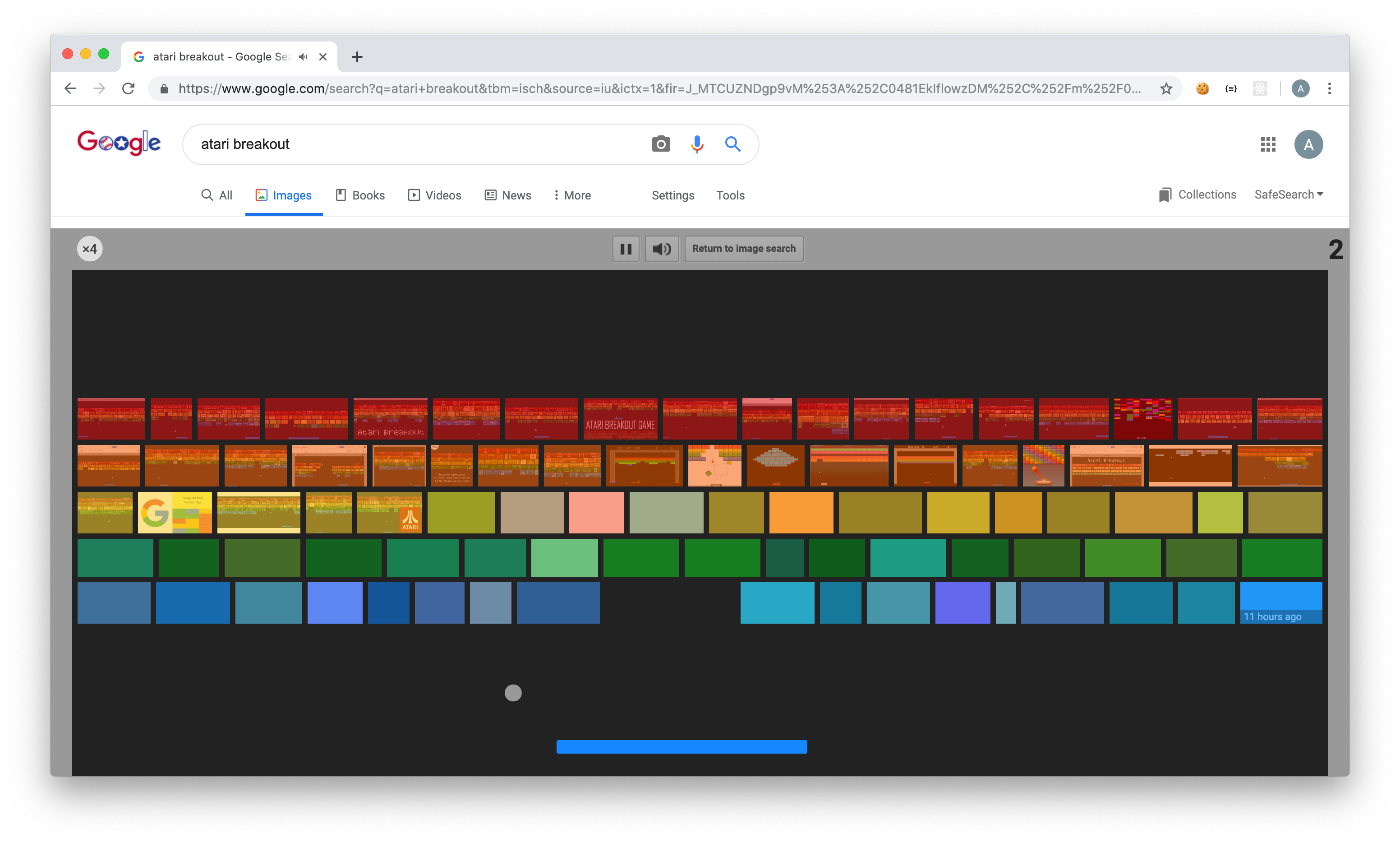Open Chrome's three-dot menu
The image size is (1400, 843).
tap(1329, 88)
